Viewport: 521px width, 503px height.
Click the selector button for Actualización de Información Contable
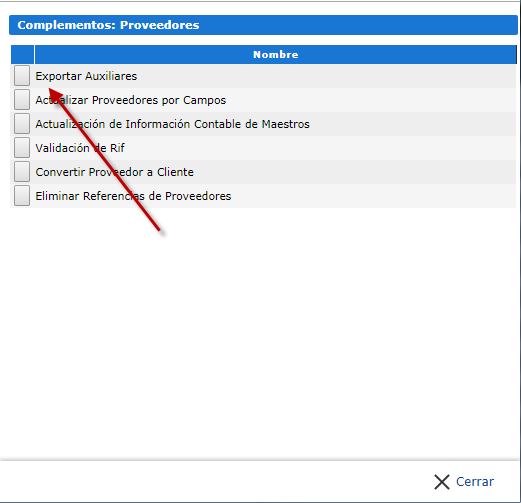point(22,124)
